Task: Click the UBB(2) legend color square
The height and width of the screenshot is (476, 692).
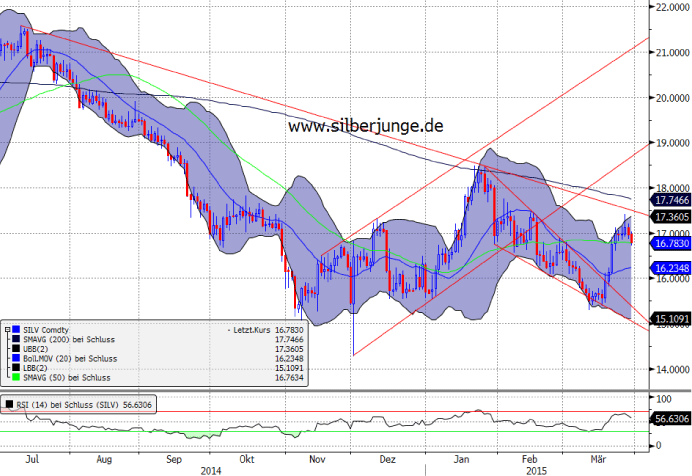Action: [x=14, y=347]
